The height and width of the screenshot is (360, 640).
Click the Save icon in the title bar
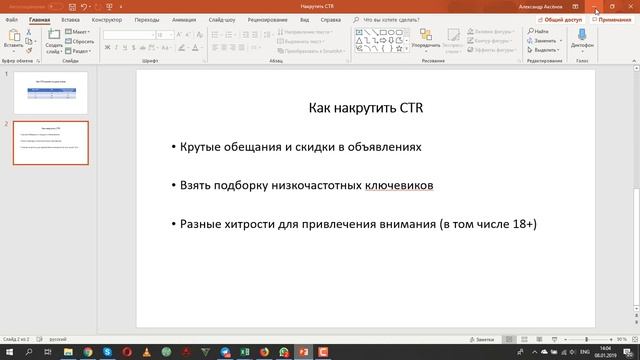(72, 7)
